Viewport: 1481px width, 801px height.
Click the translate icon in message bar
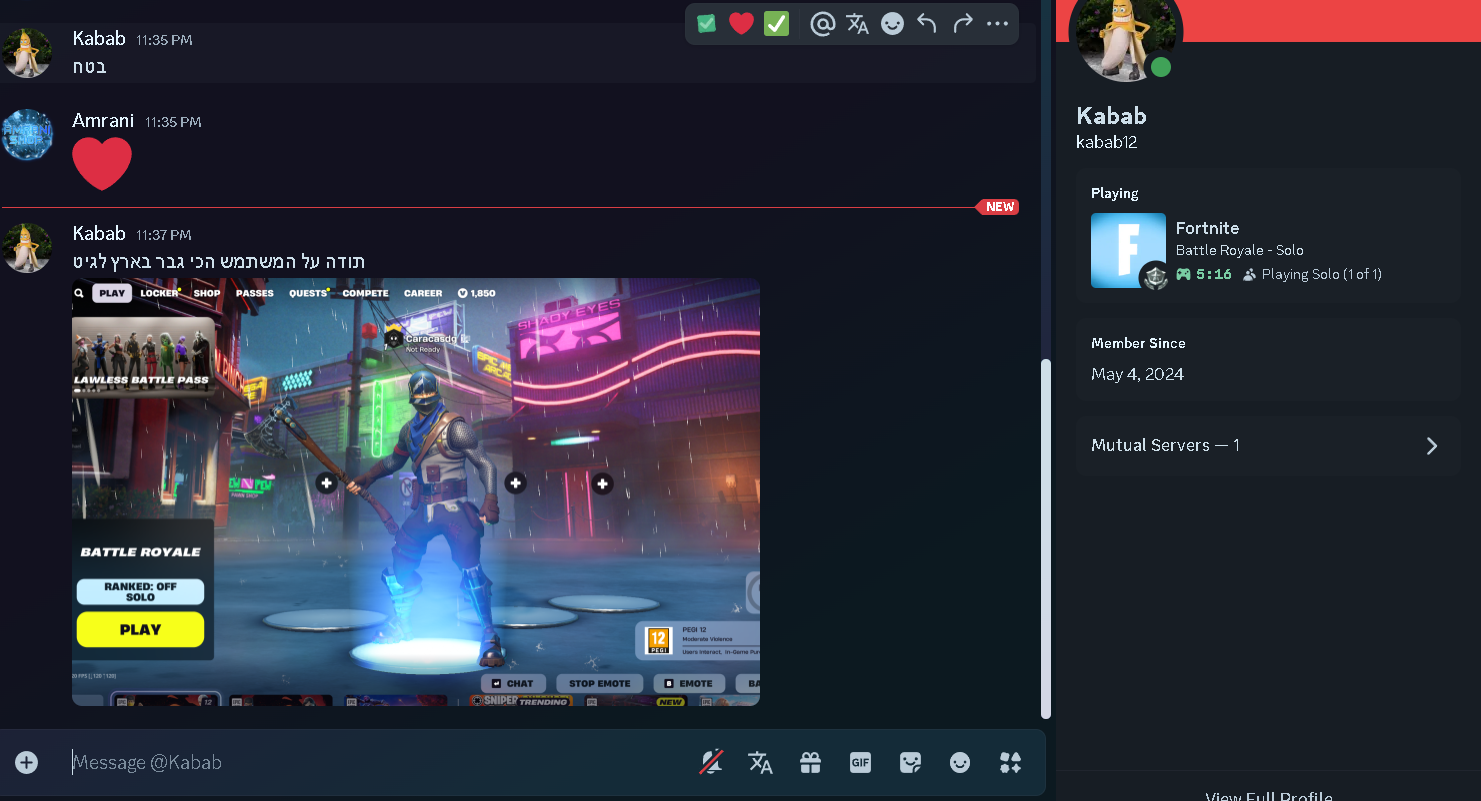point(761,763)
